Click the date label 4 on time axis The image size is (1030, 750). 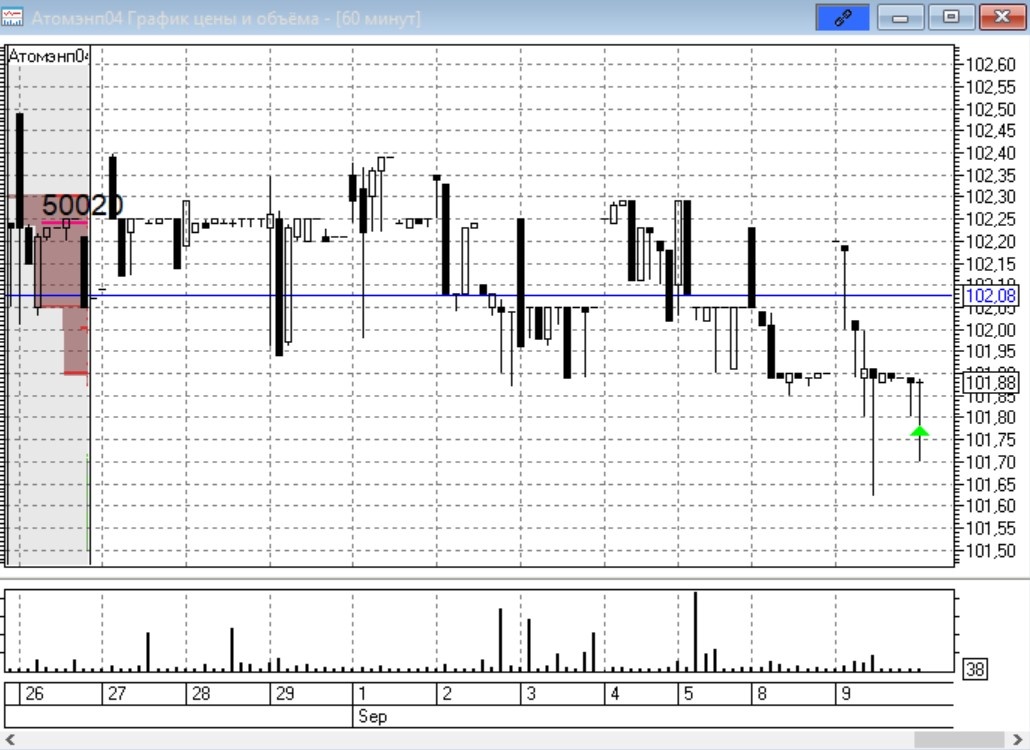[615, 694]
